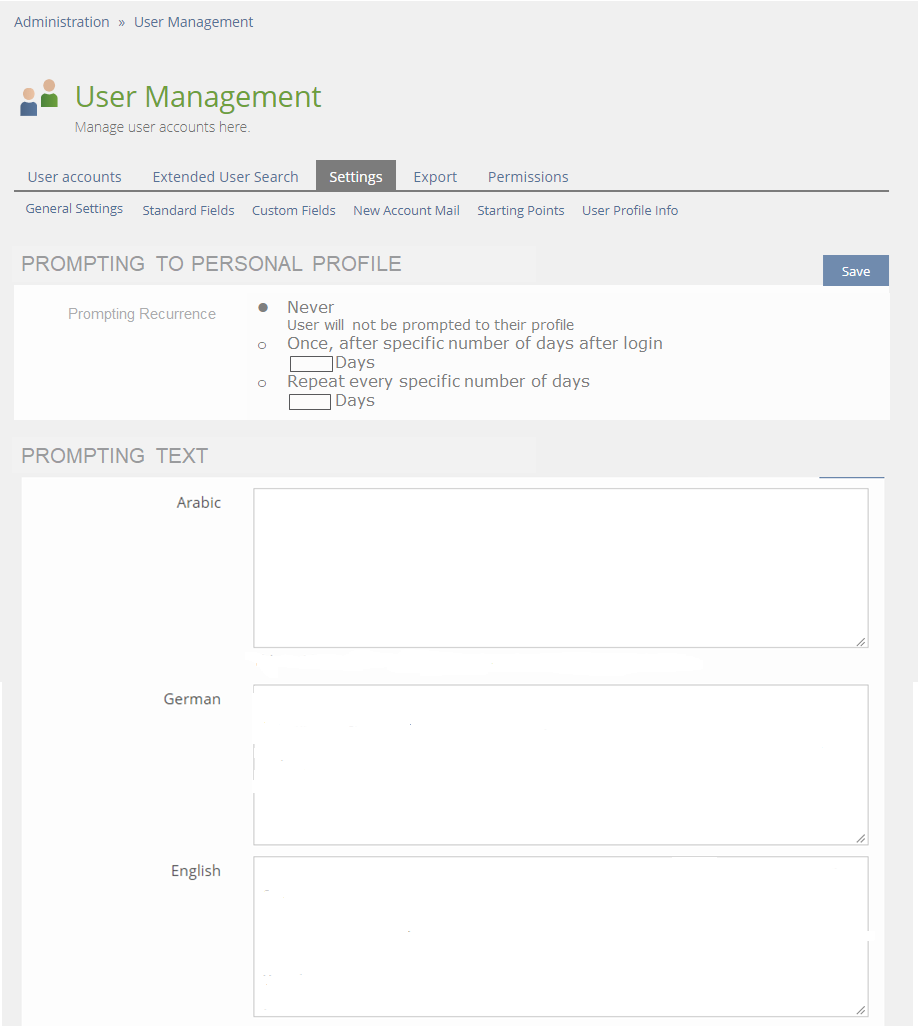Click inside the Arabic prompting text area

click(560, 567)
